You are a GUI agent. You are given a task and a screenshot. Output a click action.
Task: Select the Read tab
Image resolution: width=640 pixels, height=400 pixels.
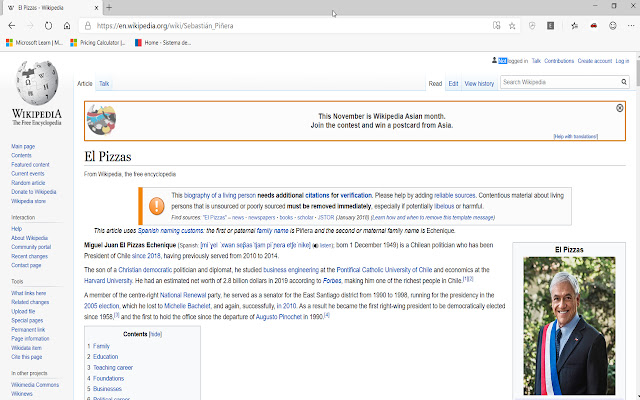pos(435,84)
